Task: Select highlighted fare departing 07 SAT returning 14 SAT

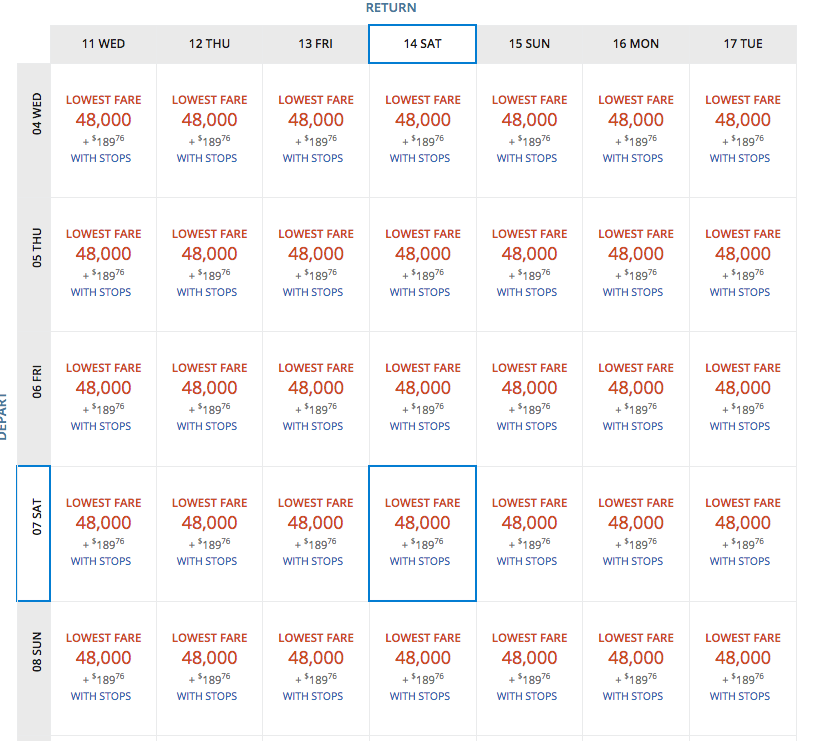Action: coord(422,533)
